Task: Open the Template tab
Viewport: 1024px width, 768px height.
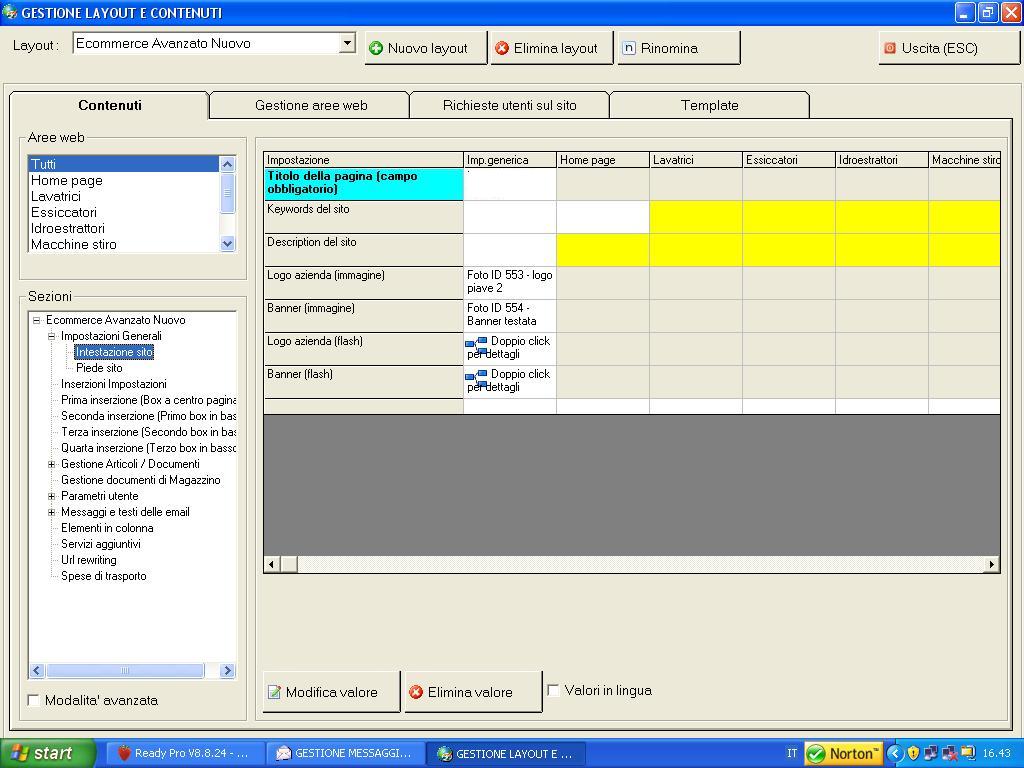Action: (709, 105)
